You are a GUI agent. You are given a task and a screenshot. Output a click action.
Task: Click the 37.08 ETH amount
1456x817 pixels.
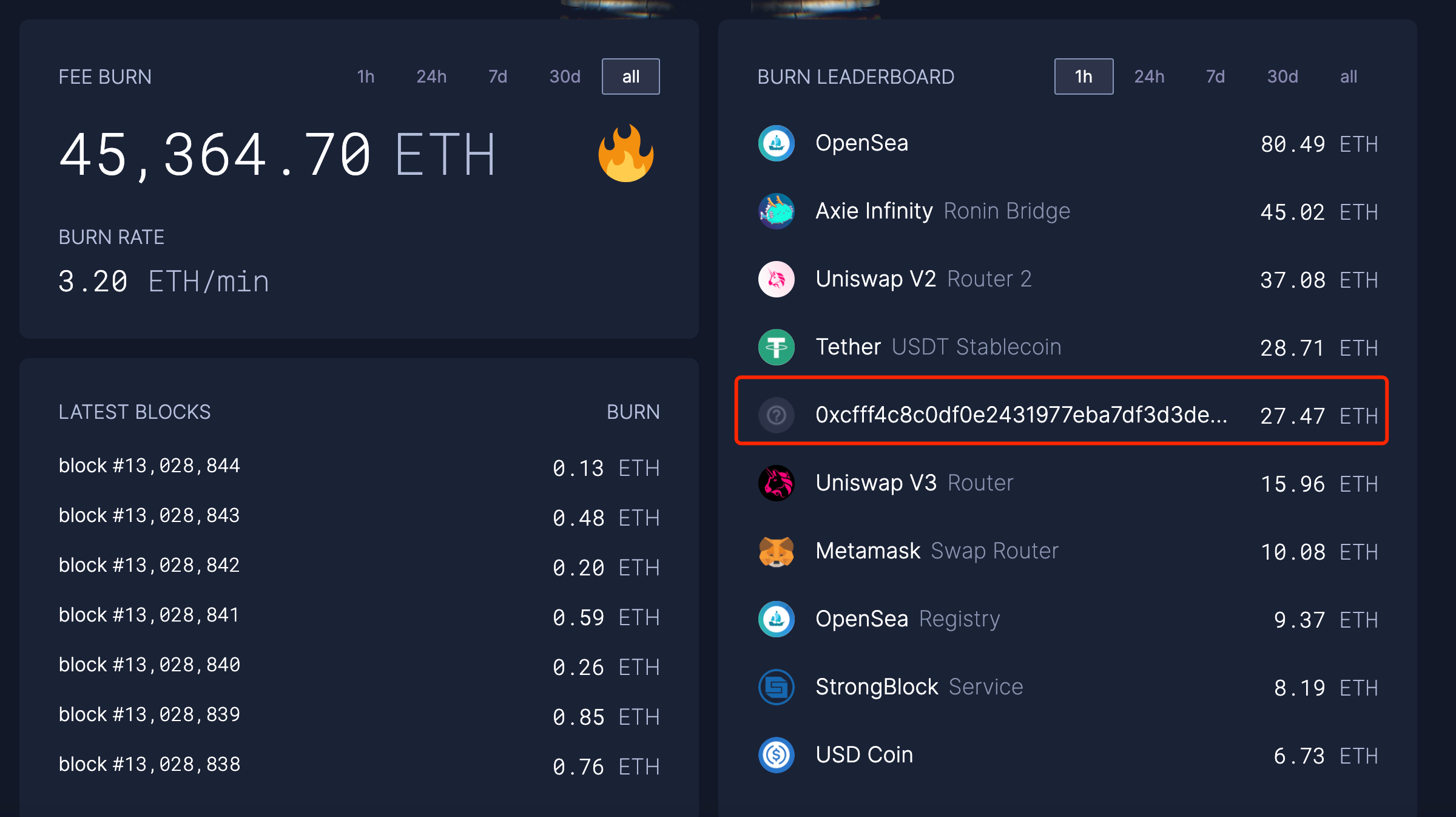pos(1319,280)
